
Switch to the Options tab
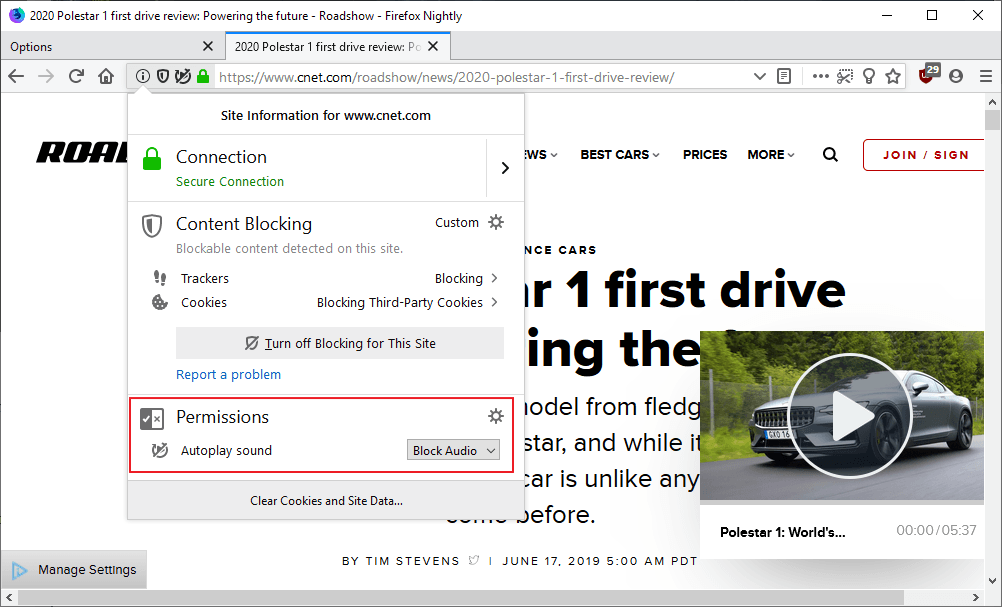click(112, 47)
